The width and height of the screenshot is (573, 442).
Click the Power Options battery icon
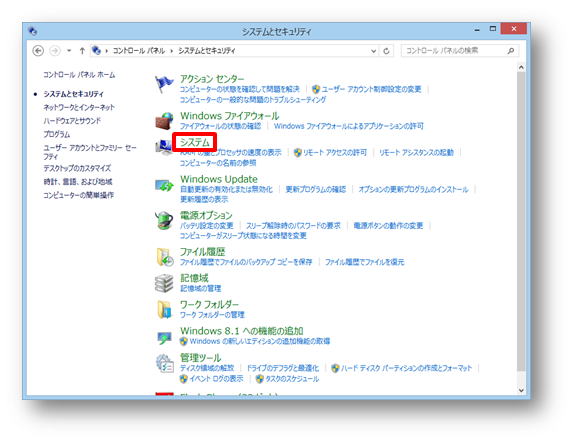point(164,220)
